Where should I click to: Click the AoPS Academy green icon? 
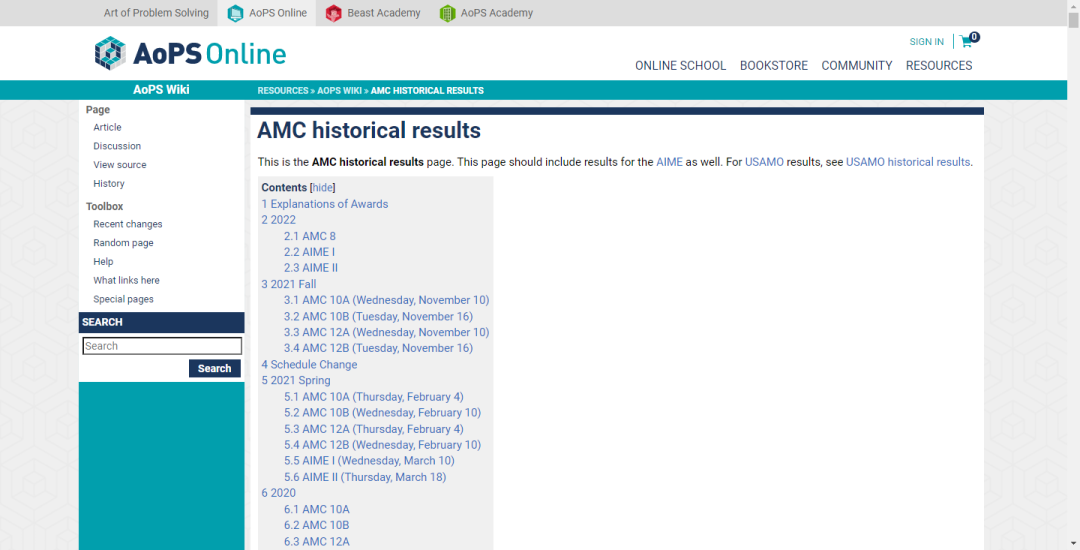[447, 13]
